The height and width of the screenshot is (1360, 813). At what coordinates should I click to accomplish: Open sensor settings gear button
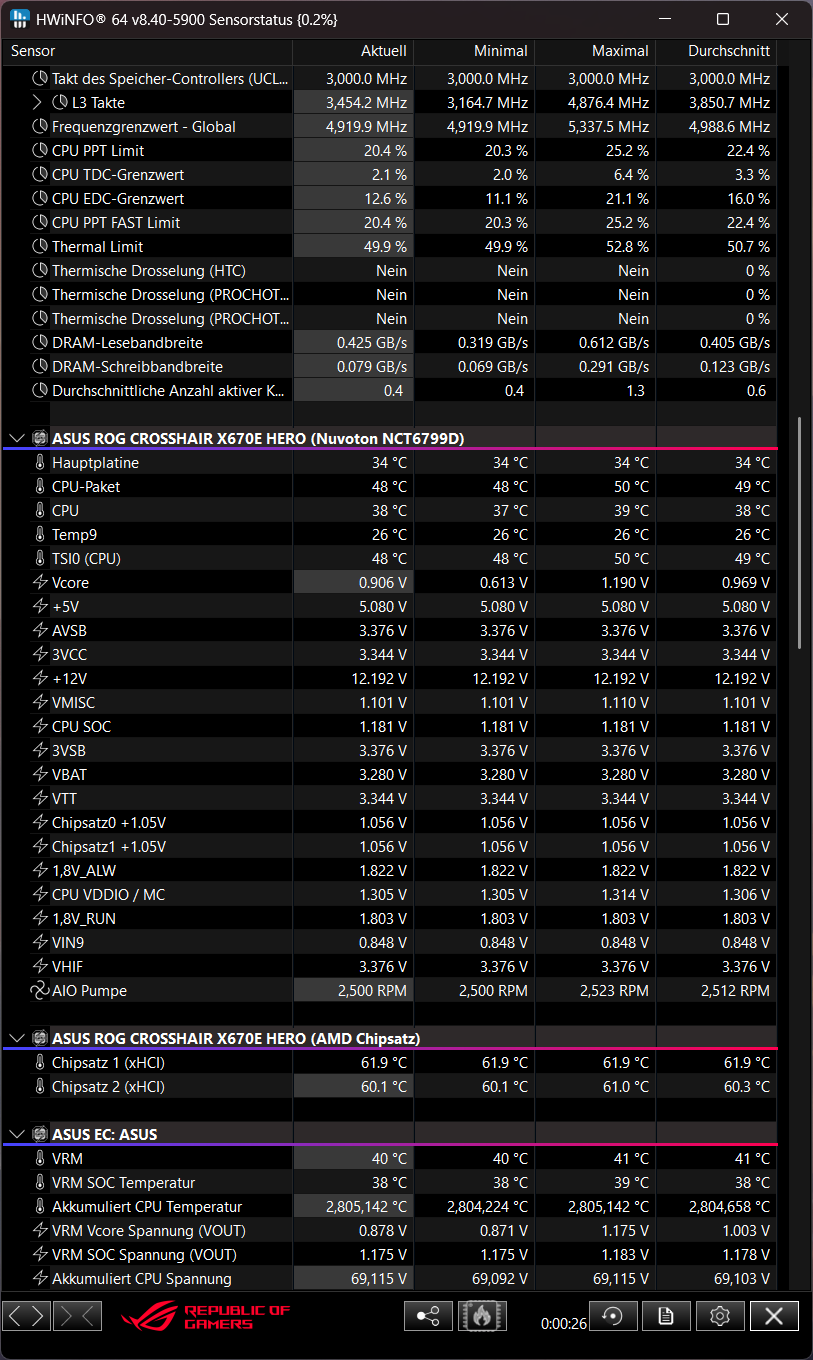coord(720,1316)
